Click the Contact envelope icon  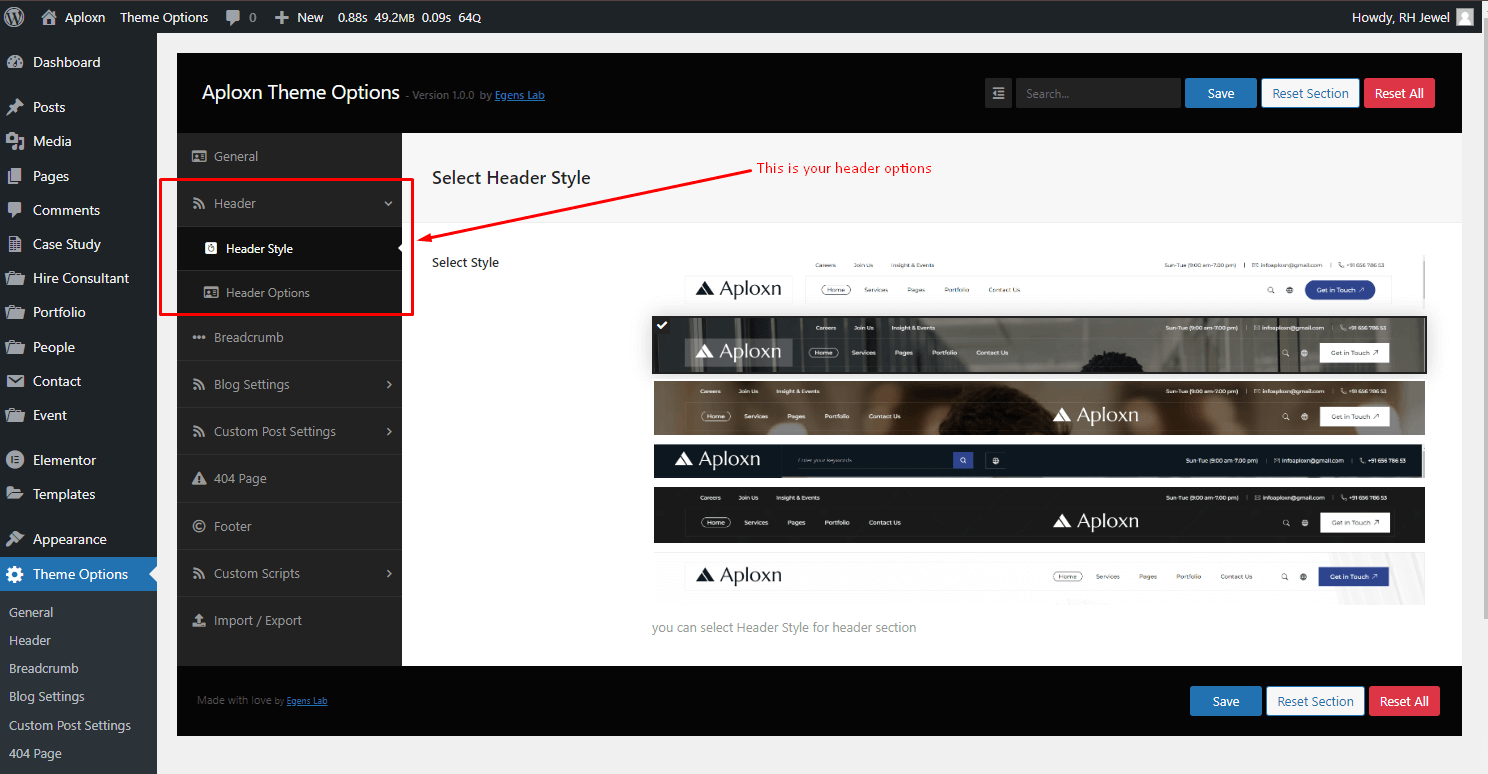[15, 381]
